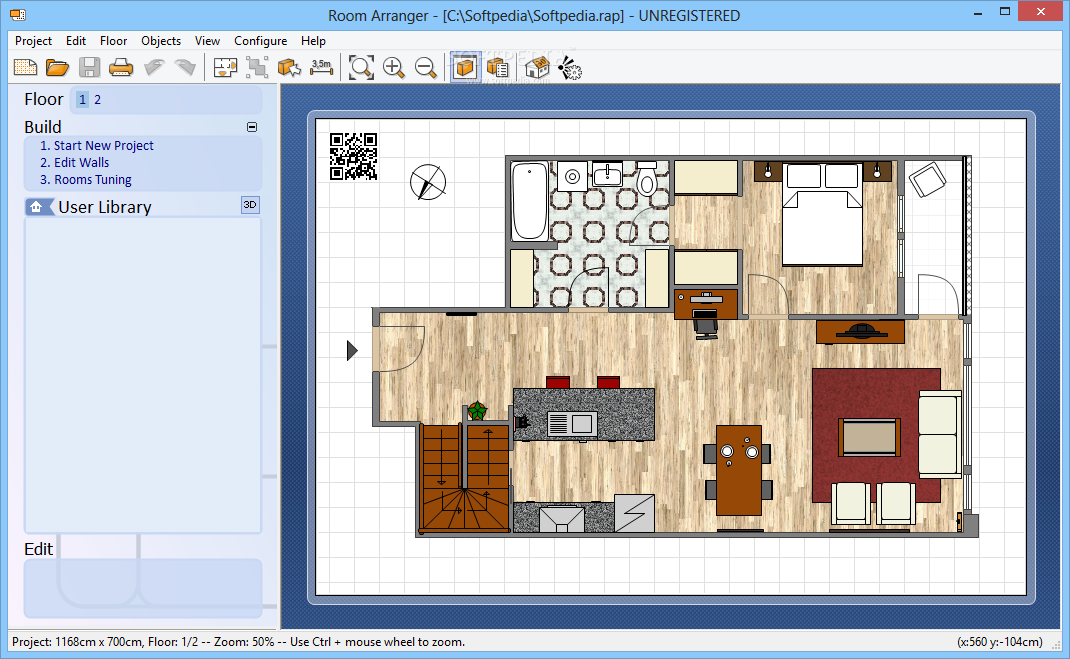
Task: Toggle the 3D preview in User Library
Action: pos(251,205)
